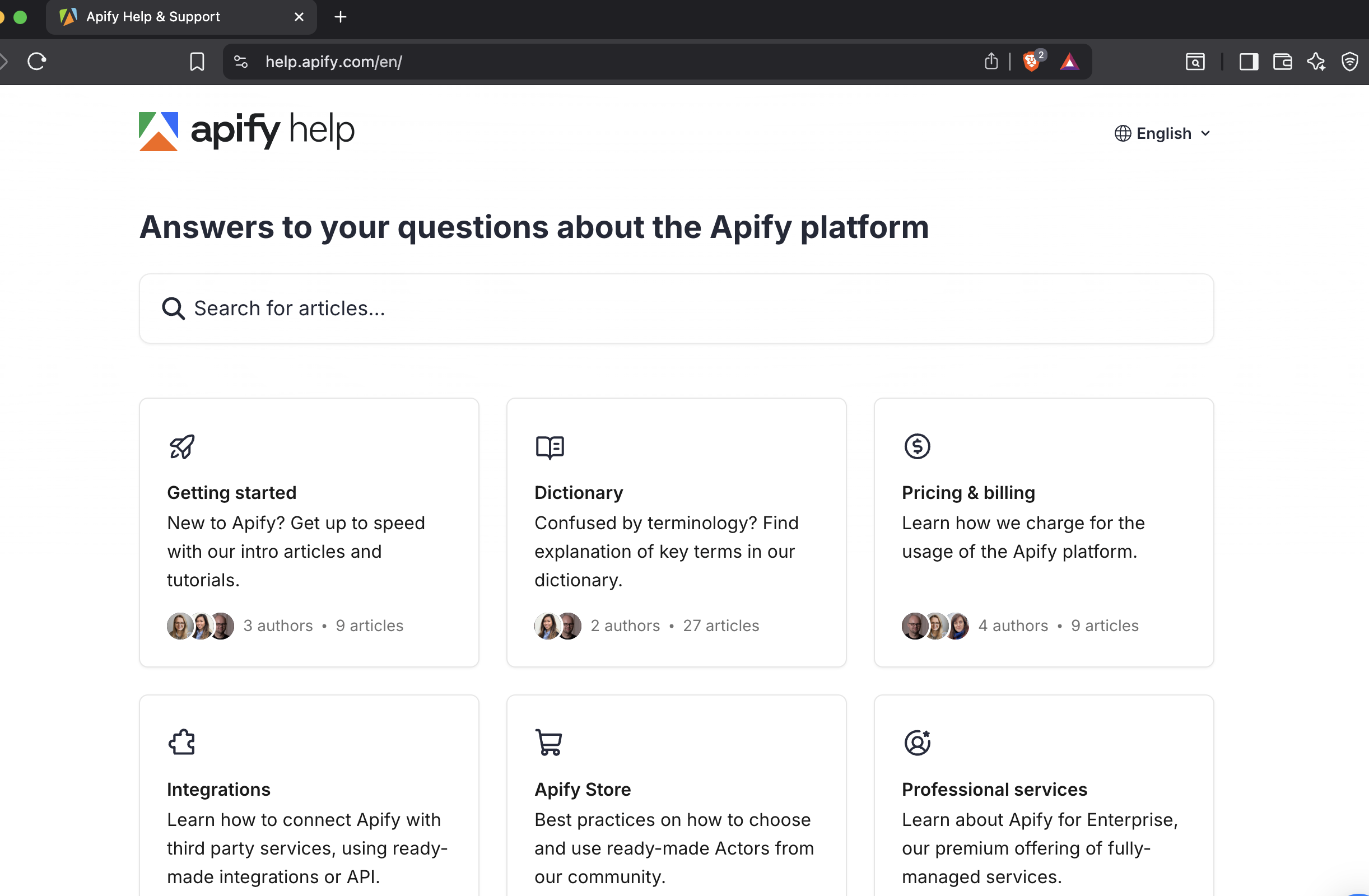Click the globe icon next to English
Image resolution: width=1369 pixels, height=896 pixels.
pos(1123,133)
